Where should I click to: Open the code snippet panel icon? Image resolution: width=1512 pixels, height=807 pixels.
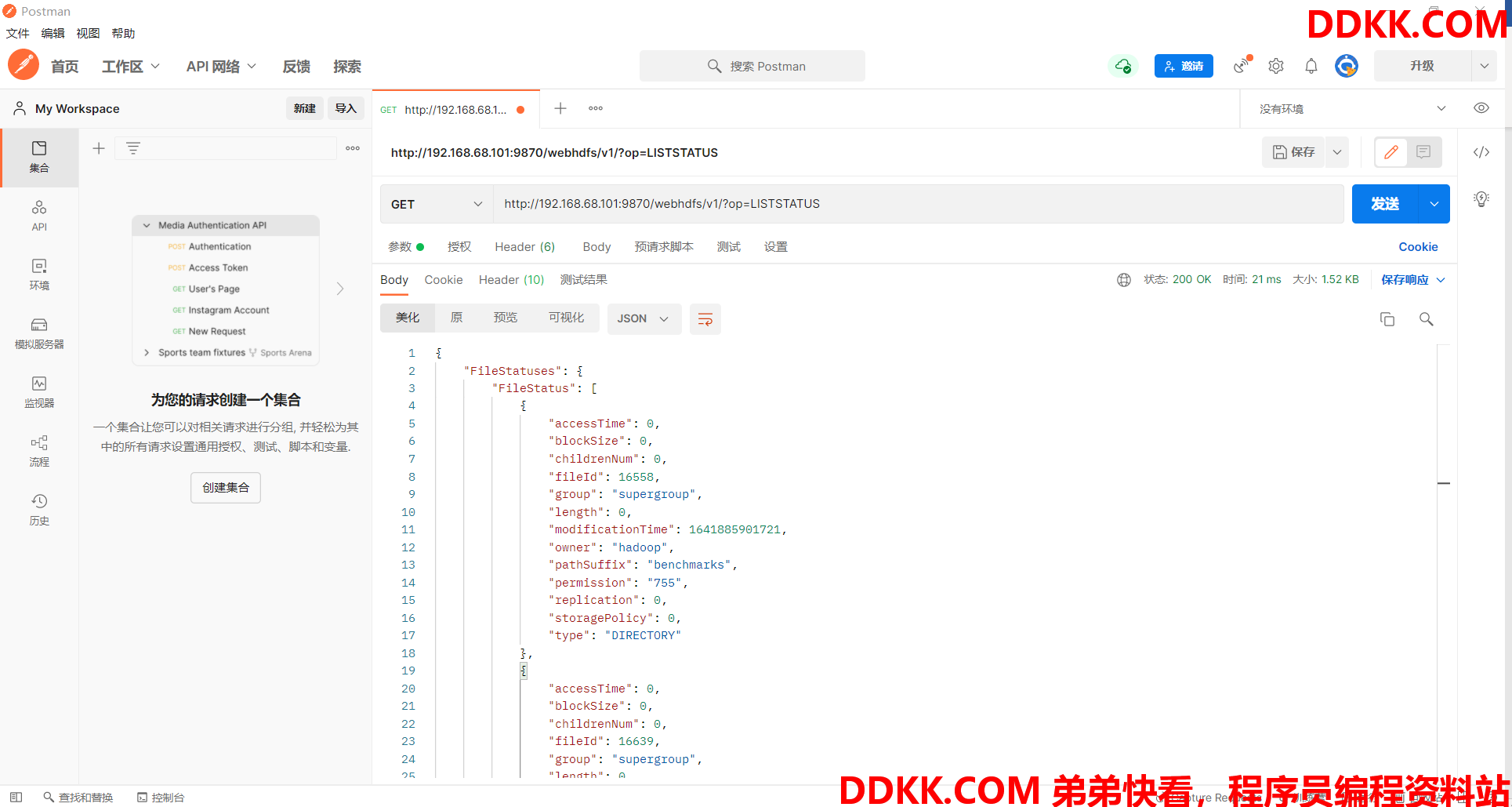coord(1481,152)
